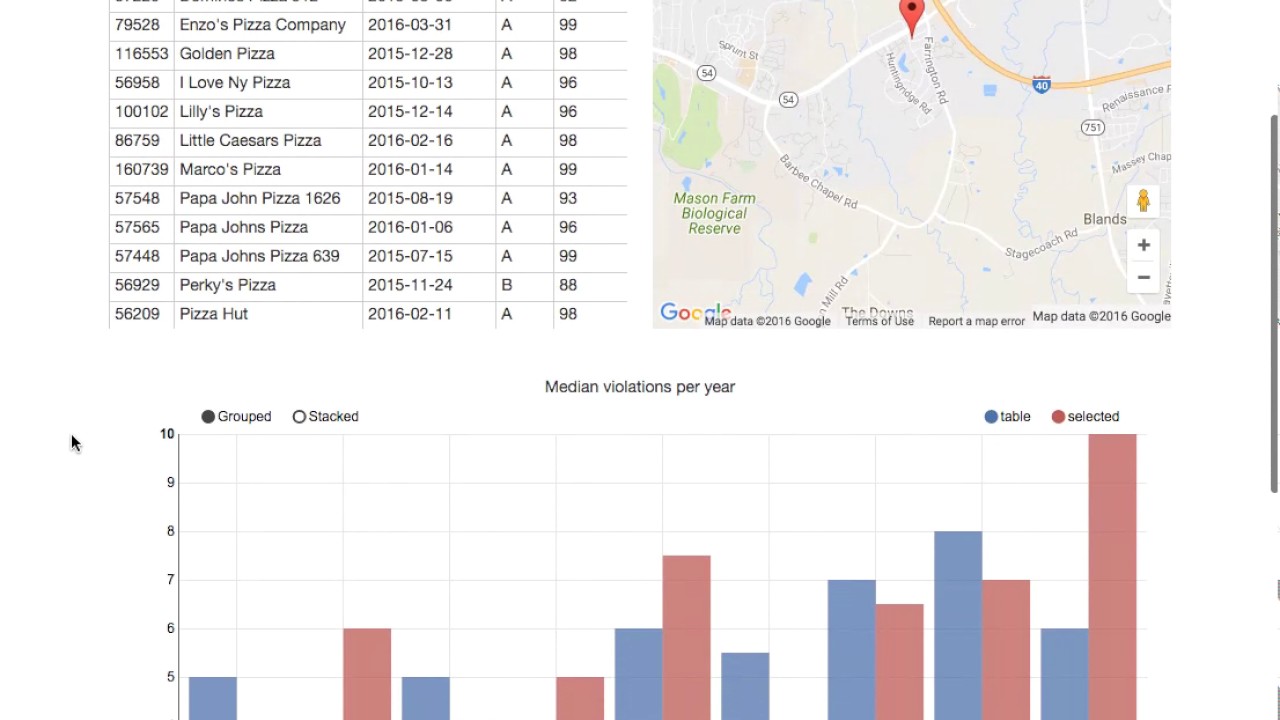Click the page vertical scrollbar thumb
The height and width of the screenshot is (720, 1280).
point(1274,303)
